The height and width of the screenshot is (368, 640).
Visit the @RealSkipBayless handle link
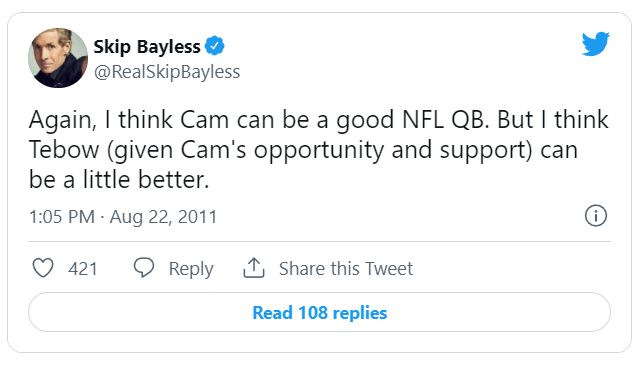(167, 72)
